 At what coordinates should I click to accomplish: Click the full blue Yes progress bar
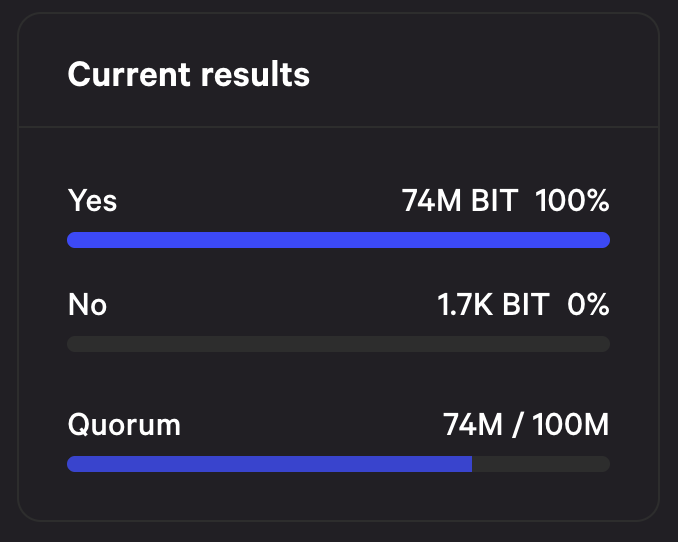[339, 240]
